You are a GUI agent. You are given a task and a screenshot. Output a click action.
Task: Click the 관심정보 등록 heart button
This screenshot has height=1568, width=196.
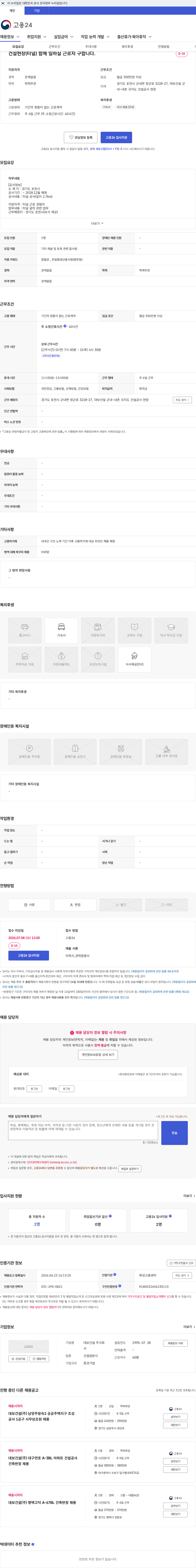tap(80, 137)
